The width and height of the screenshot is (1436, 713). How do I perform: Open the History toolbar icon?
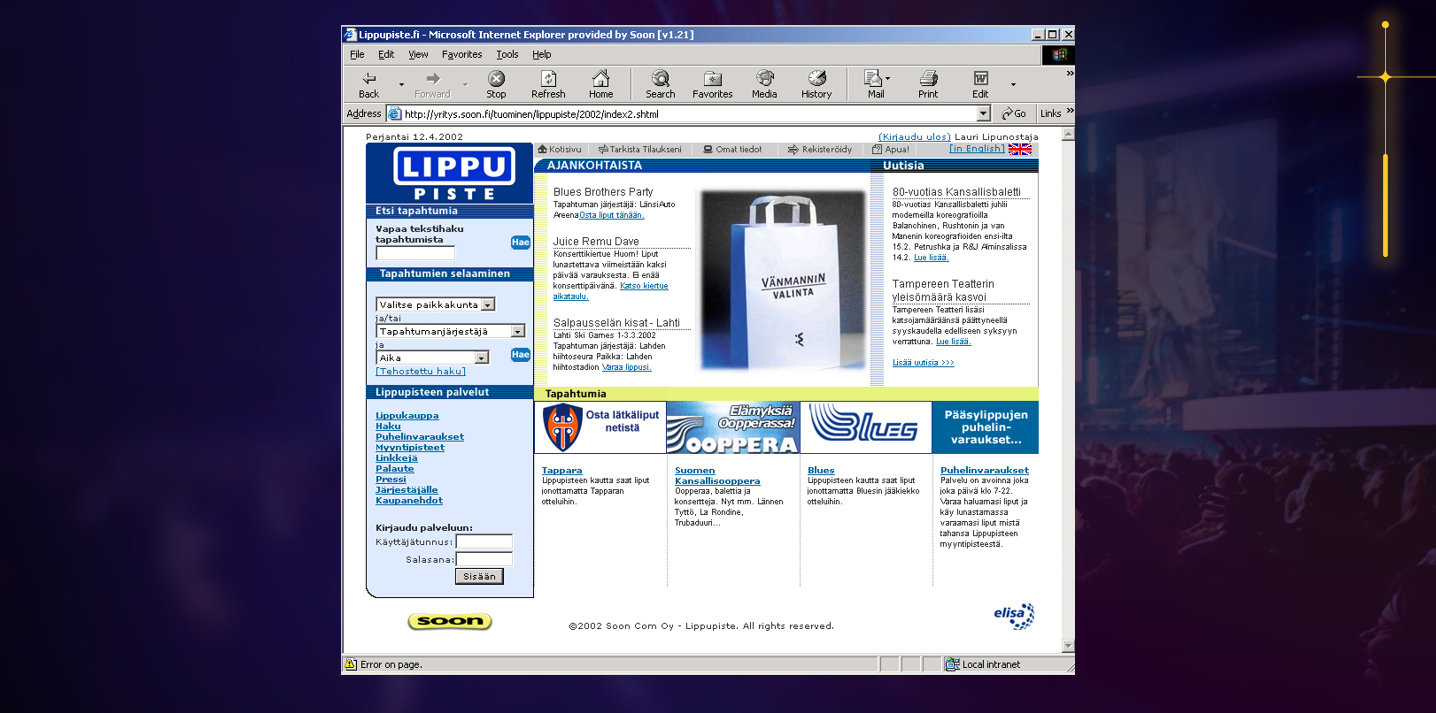pos(816,84)
